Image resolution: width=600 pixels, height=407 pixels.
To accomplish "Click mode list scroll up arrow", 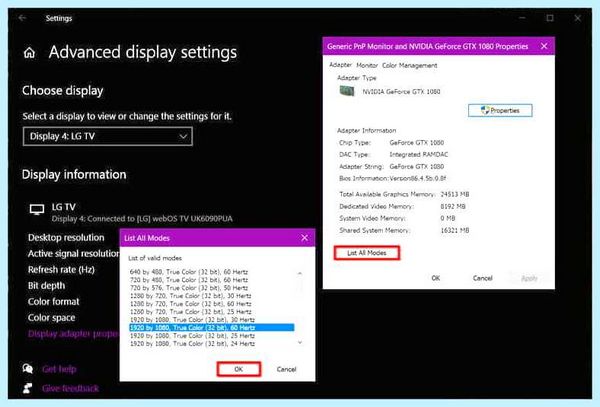I will 300,273.
